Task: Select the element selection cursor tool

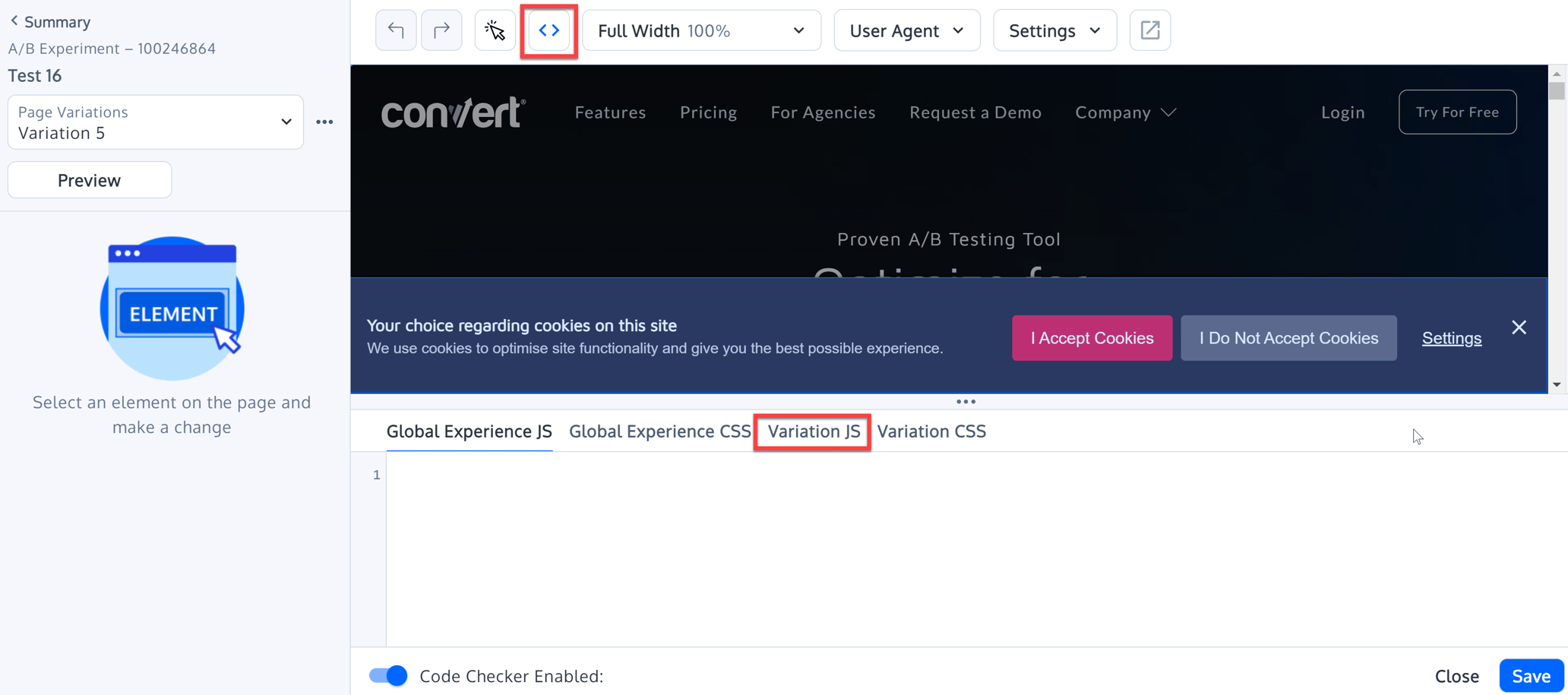Action: [x=495, y=30]
